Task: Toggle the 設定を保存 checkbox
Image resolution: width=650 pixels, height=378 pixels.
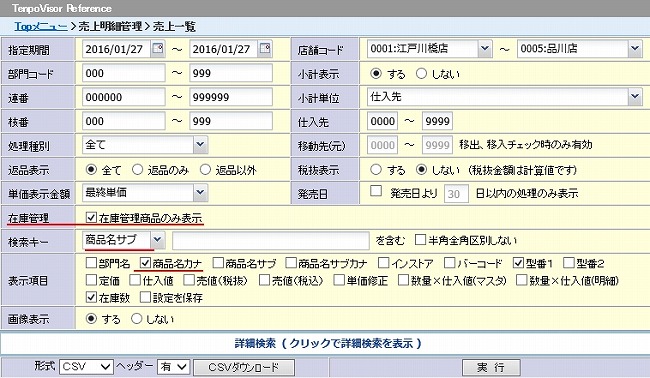Action: click(145, 297)
